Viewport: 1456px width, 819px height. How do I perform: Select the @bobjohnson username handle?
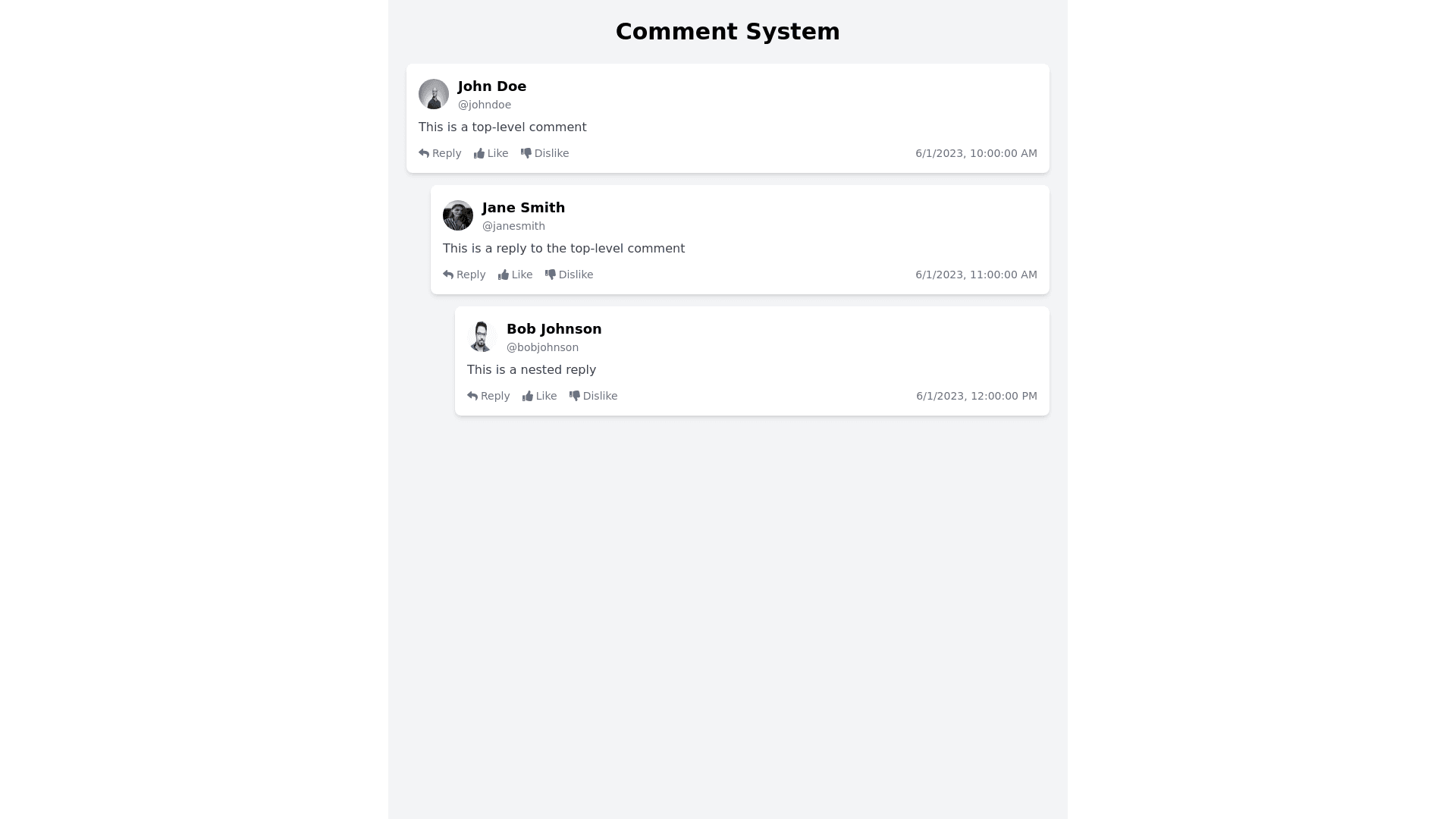542,347
